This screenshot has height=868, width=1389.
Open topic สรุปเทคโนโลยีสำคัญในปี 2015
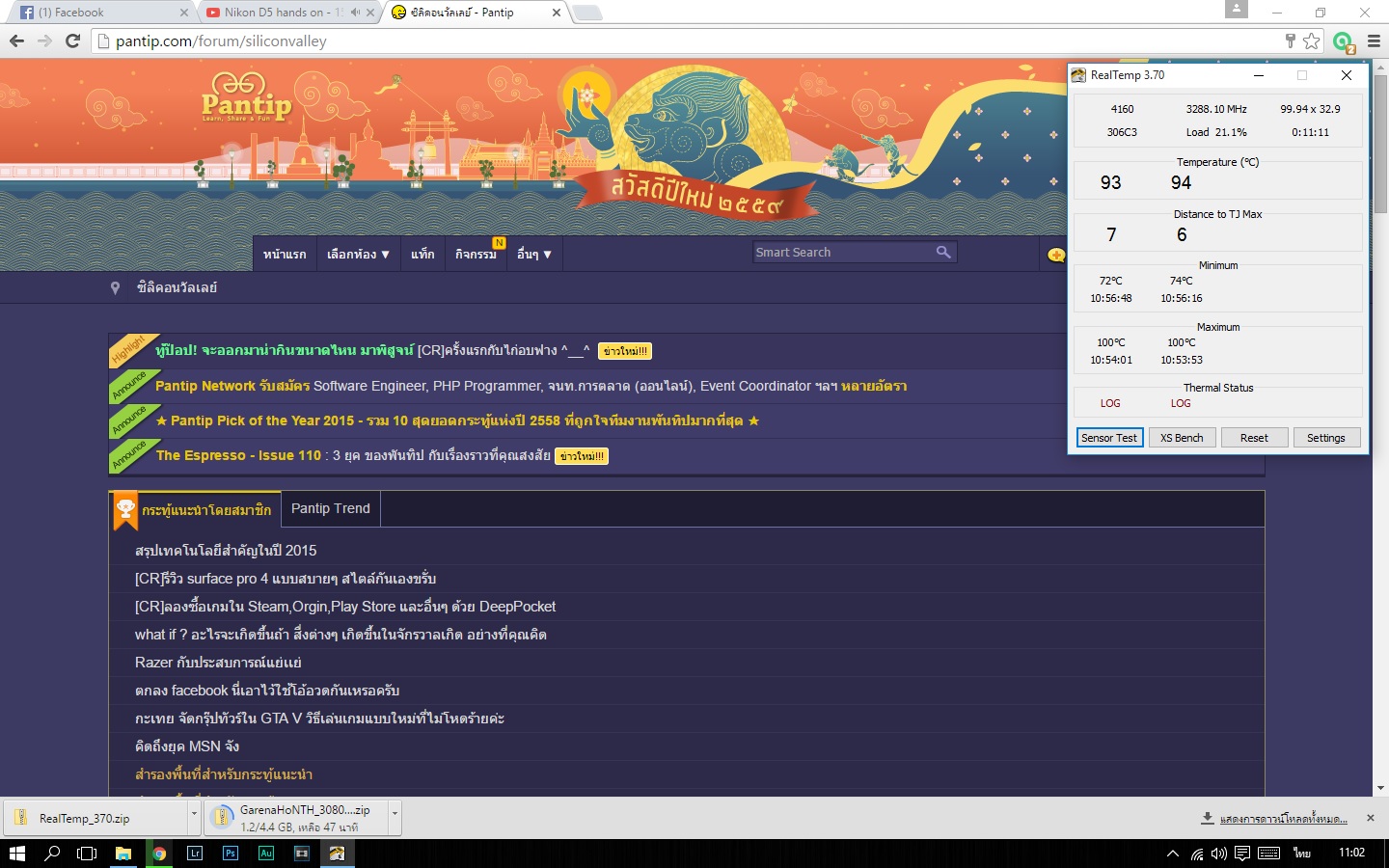pyautogui.click(x=226, y=551)
